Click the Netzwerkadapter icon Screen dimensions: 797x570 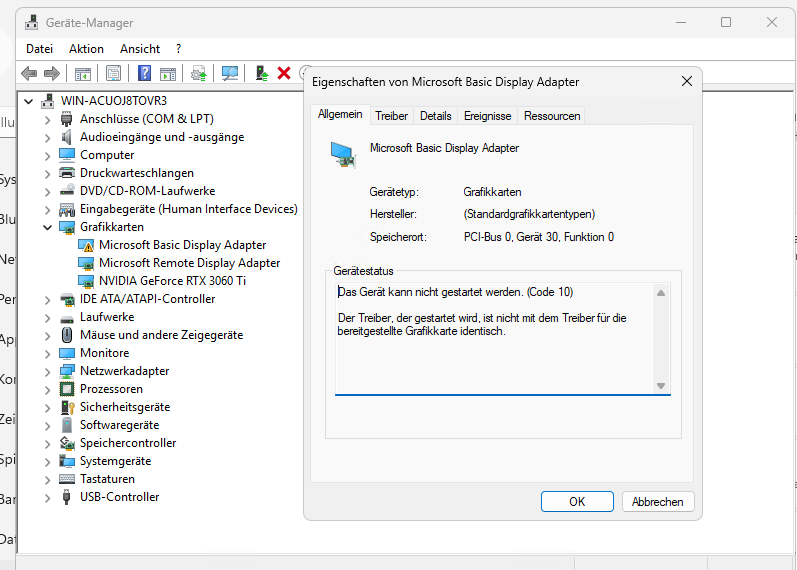pos(67,371)
